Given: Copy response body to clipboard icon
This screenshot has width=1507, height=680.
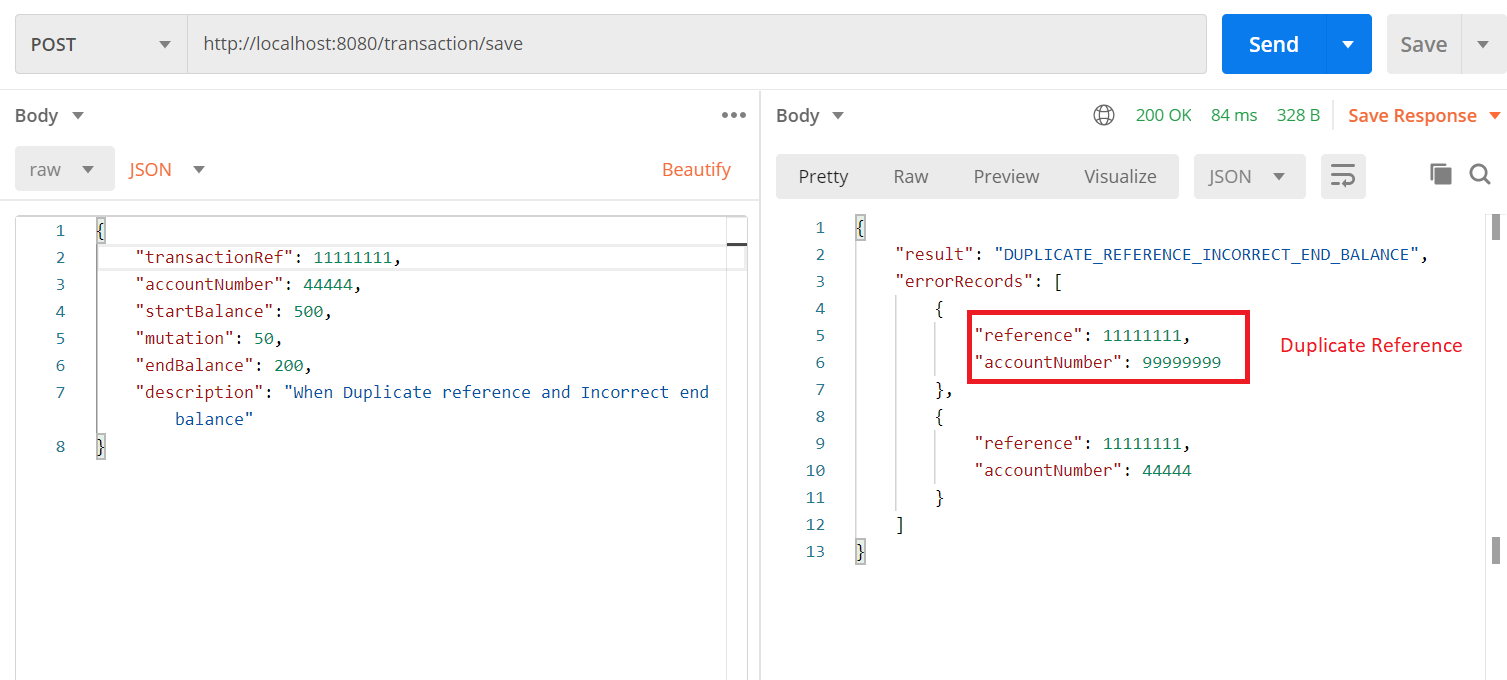Looking at the screenshot, I should point(1441,175).
